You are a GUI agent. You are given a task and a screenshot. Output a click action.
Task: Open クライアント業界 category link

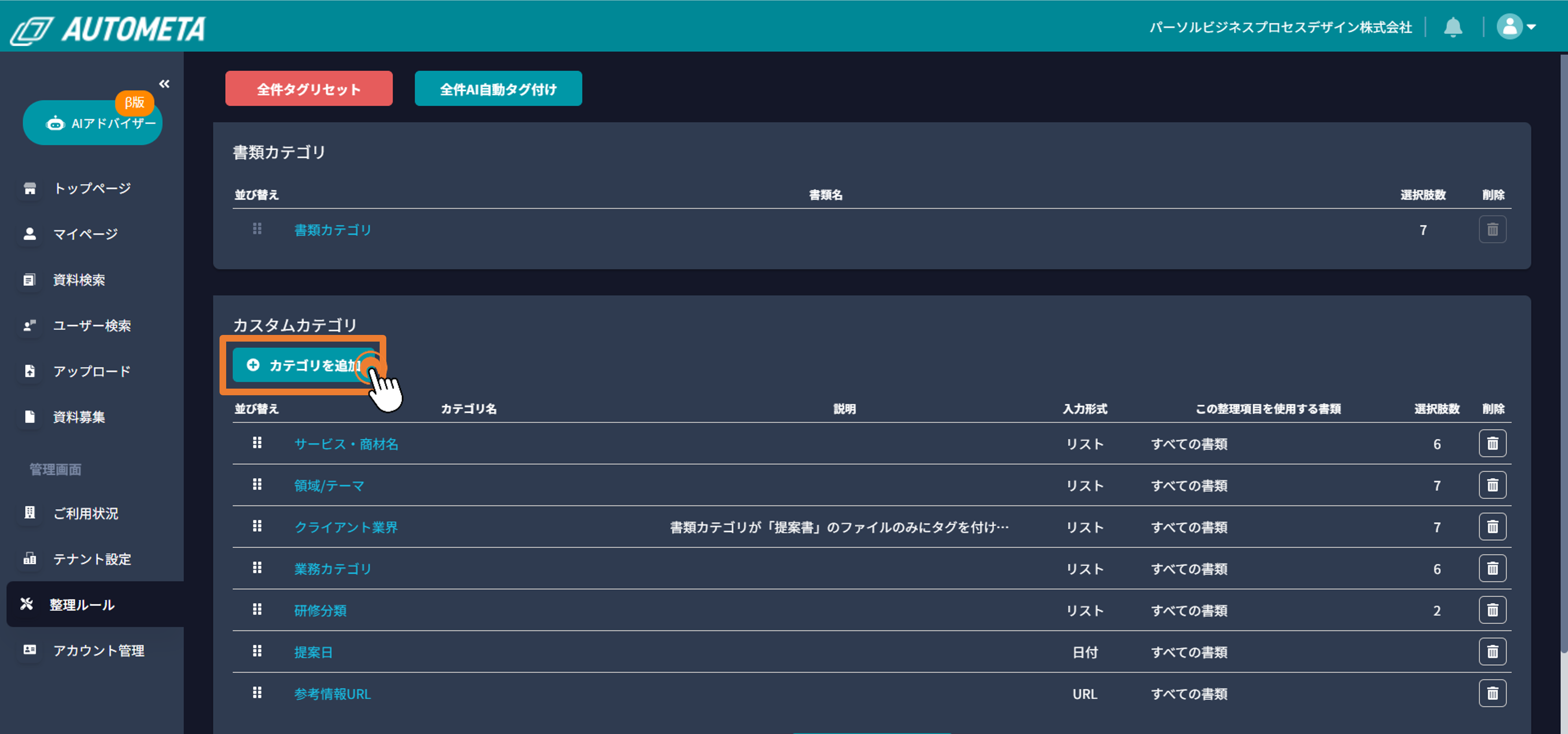346,527
